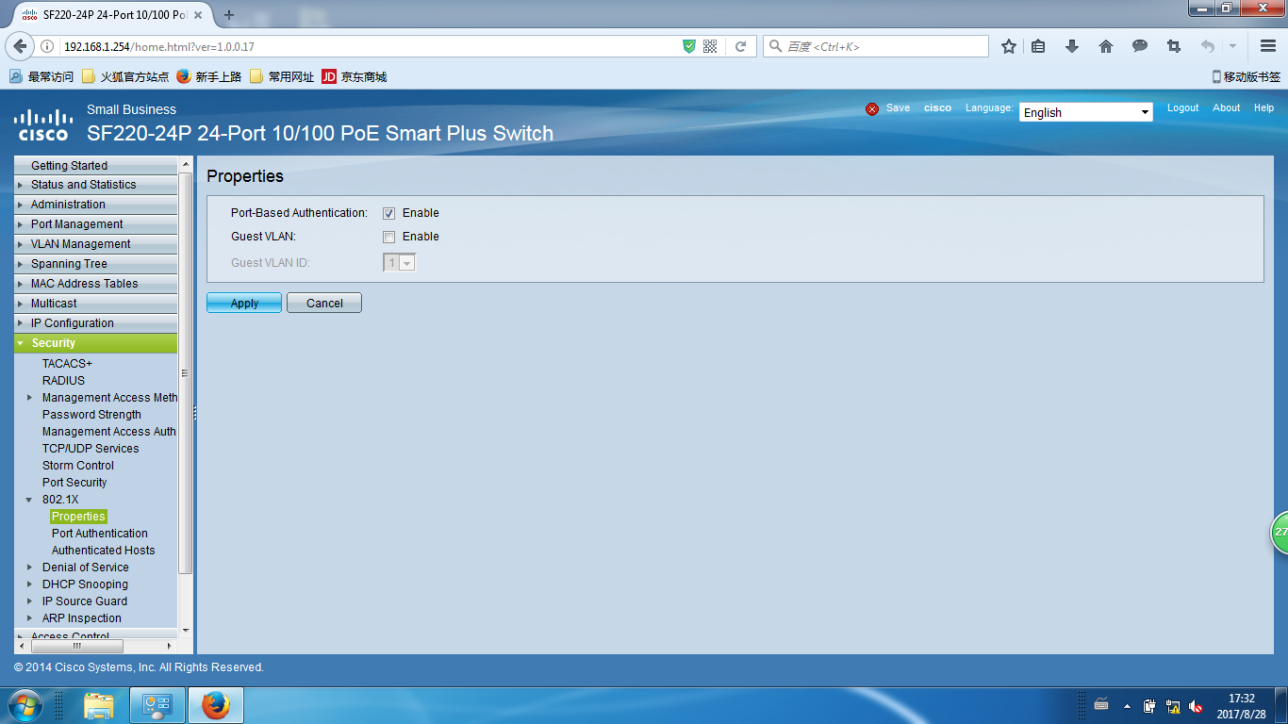
Task: Open Windows Explorer from the taskbar
Action: click(x=98, y=705)
